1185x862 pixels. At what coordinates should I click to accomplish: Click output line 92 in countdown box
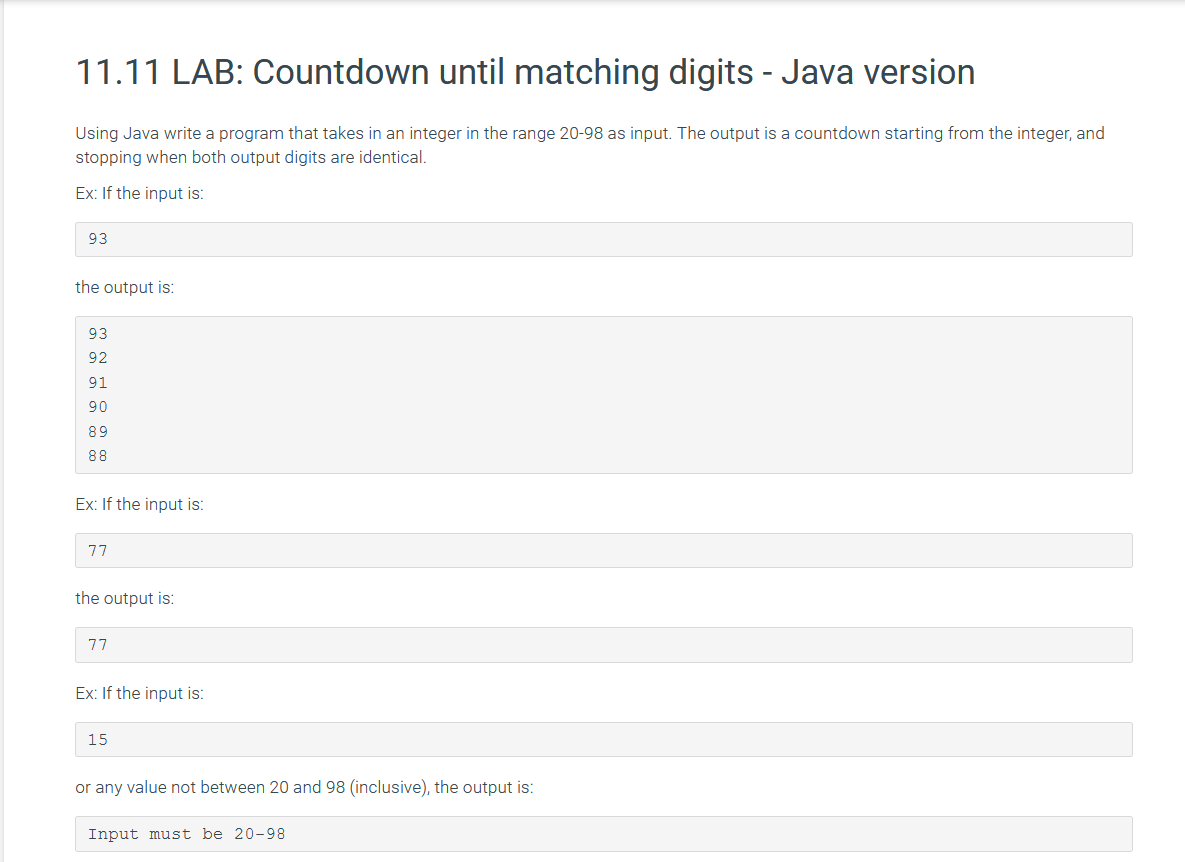click(x=98, y=357)
